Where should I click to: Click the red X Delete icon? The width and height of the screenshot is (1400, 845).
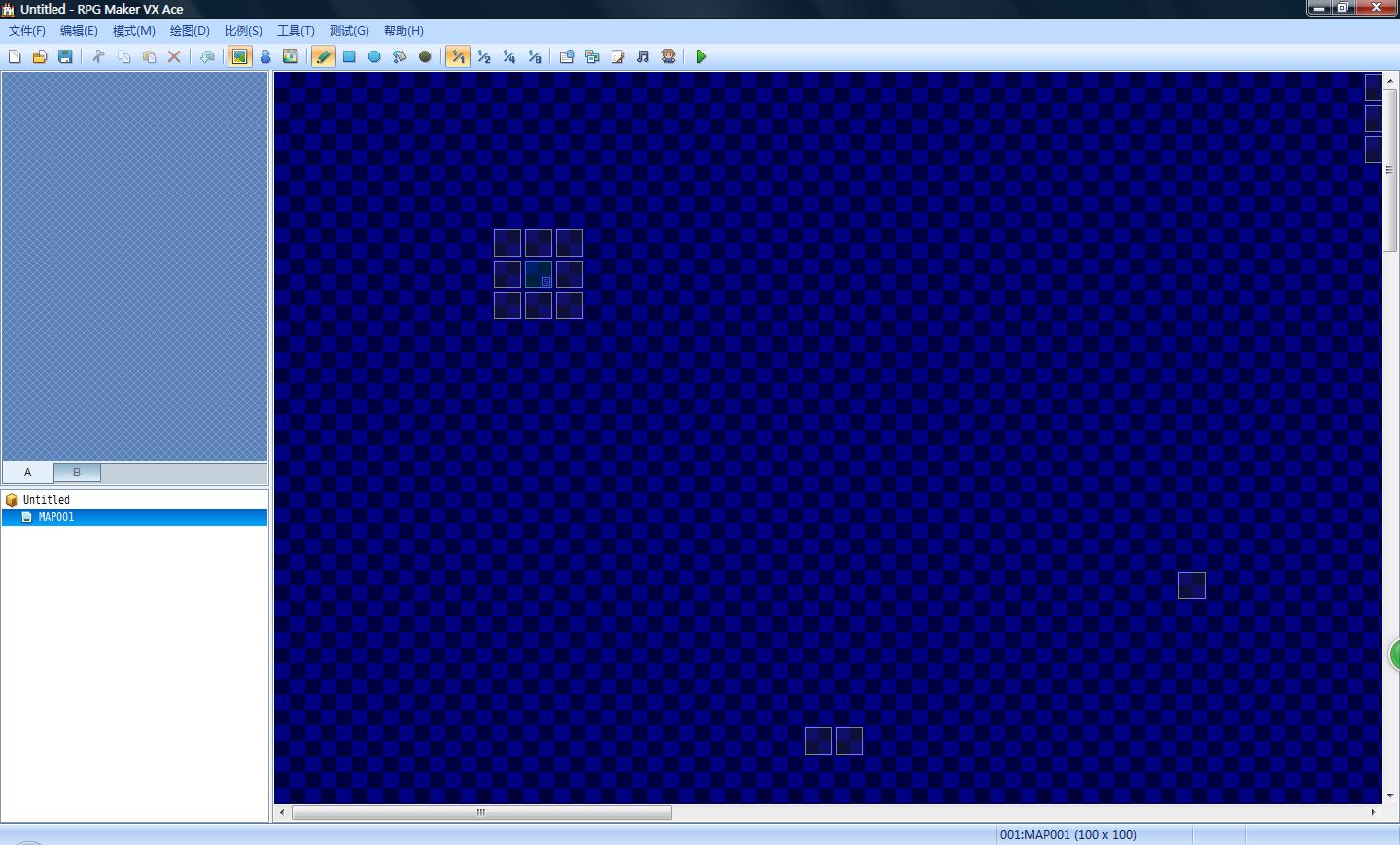coord(174,56)
